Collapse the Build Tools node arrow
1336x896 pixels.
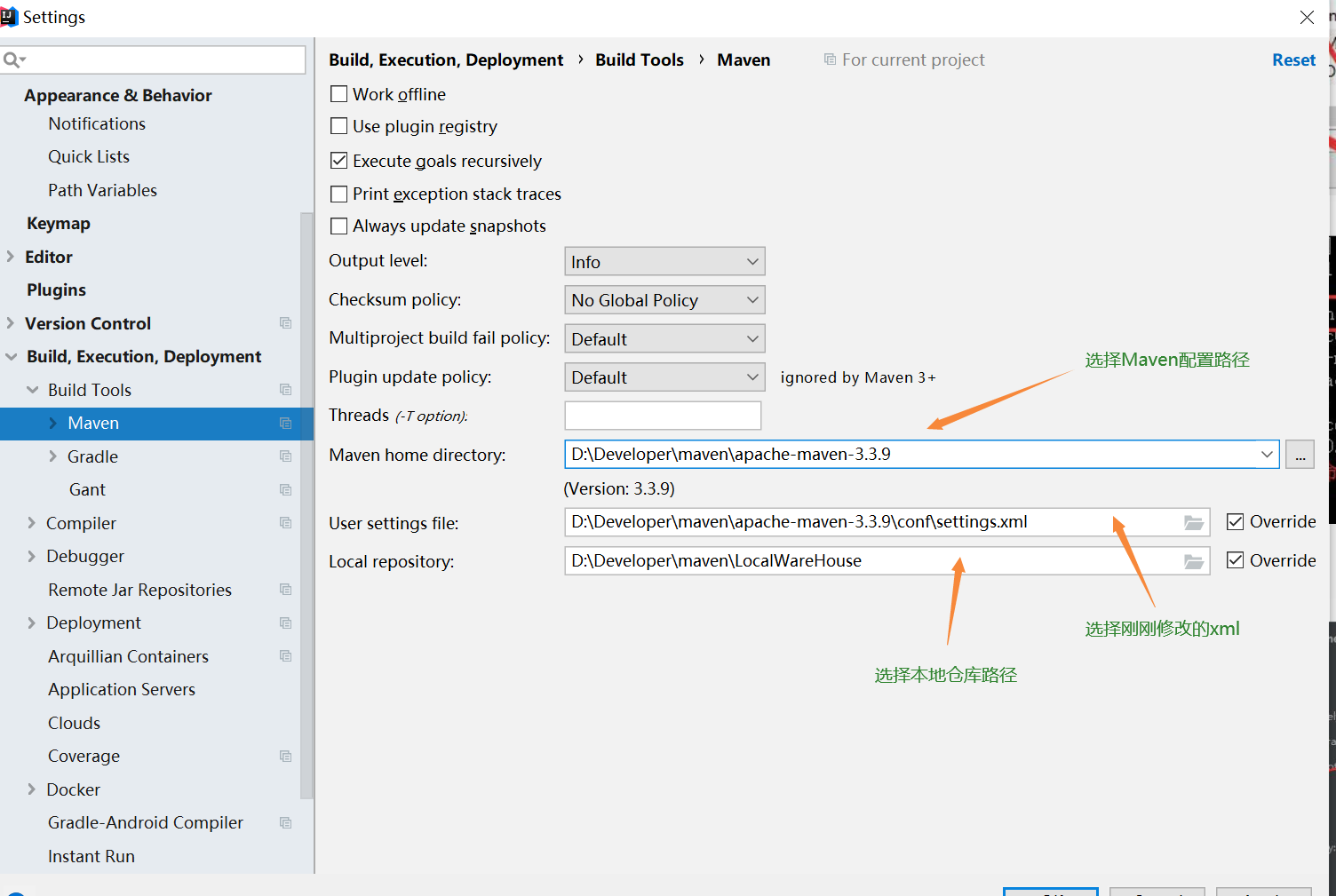click(33, 390)
